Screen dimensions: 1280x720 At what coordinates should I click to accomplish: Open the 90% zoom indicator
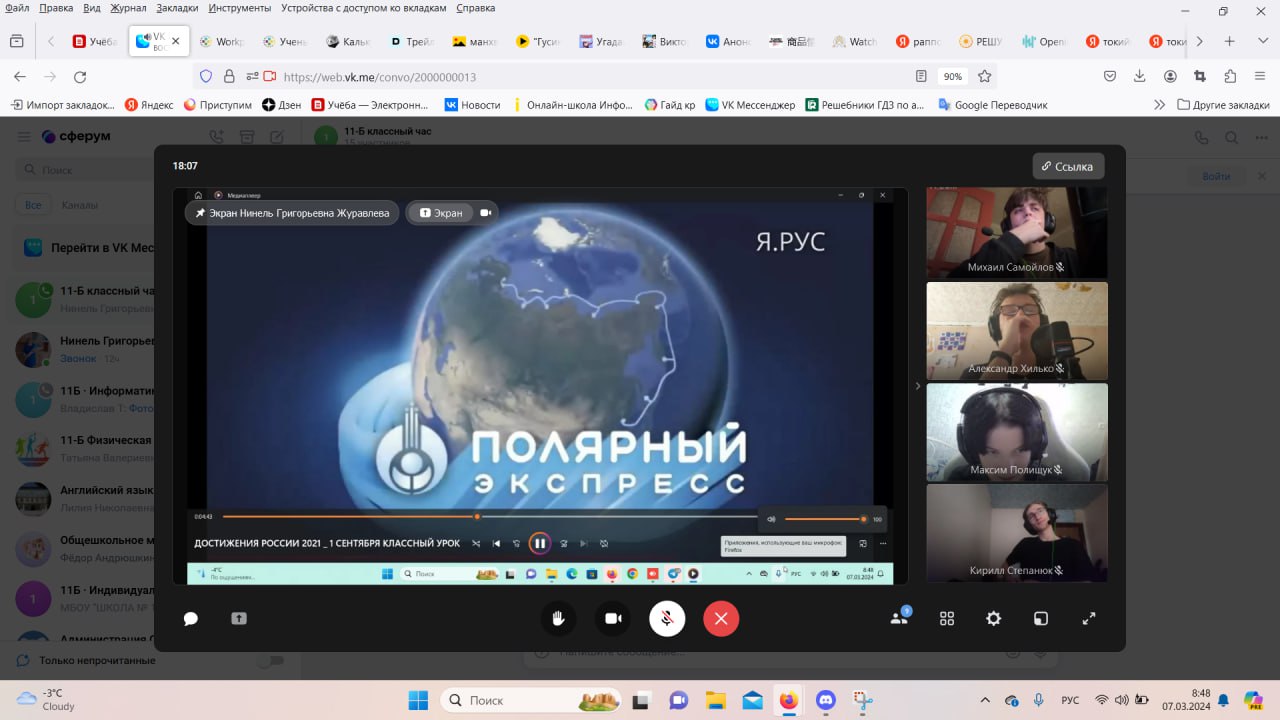click(x=953, y=76)
